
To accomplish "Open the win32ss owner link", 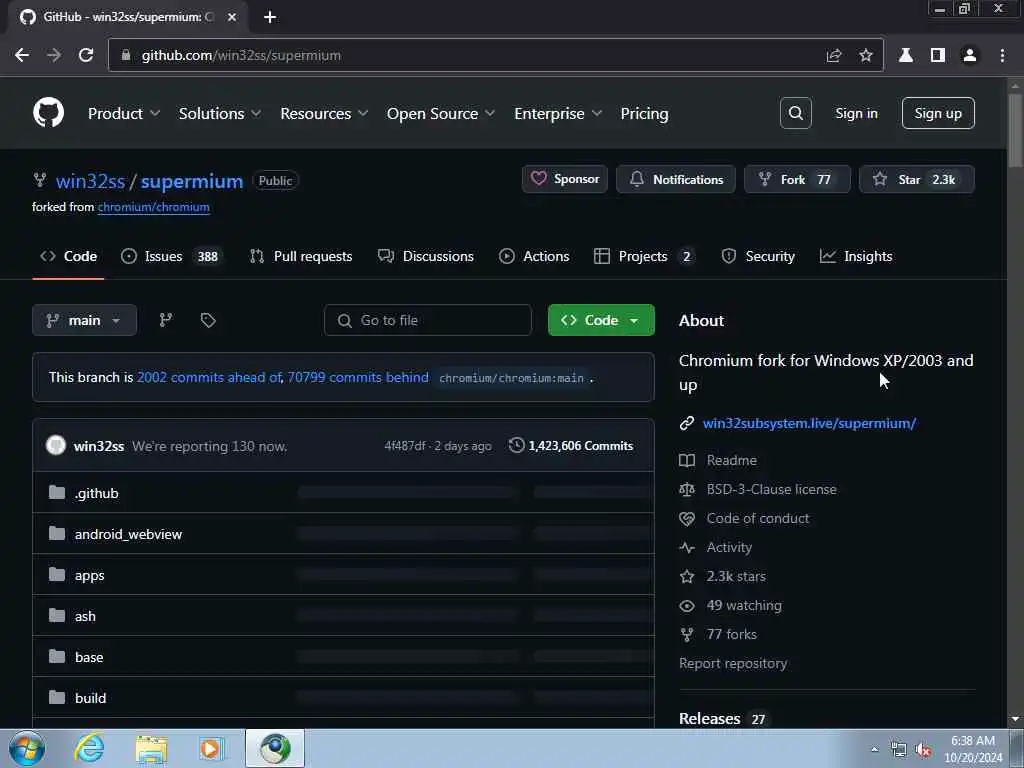I will (x=90, y=181).
